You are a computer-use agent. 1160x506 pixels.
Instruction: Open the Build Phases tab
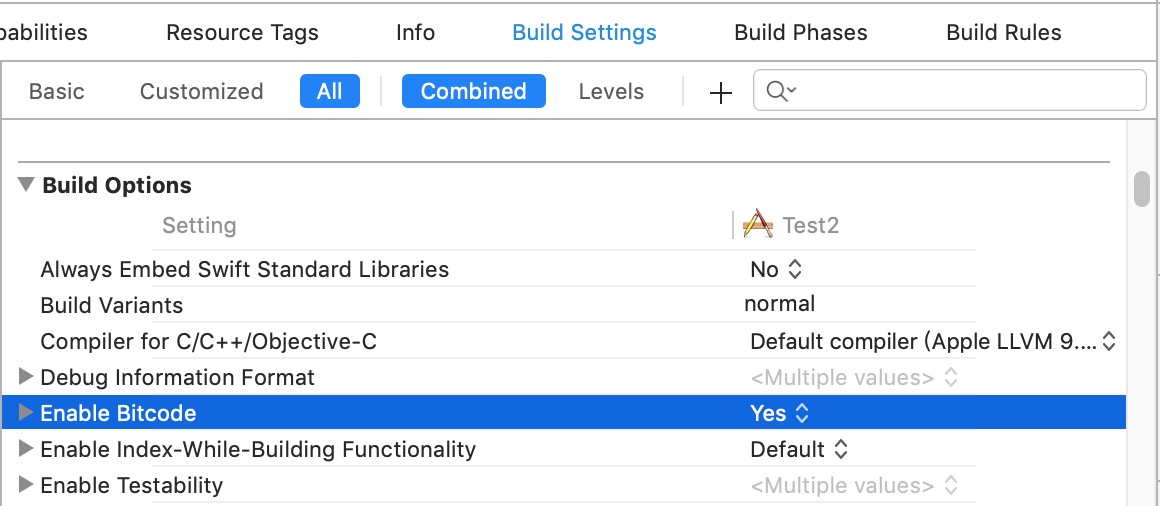800,32
